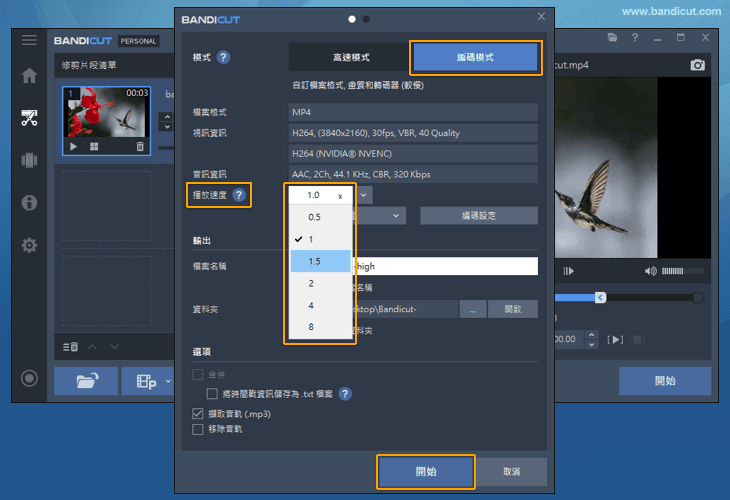Viewport: 730px width, 500px height.
Task: Go to the second dialog page dot
Action: [x=366, y=19]
